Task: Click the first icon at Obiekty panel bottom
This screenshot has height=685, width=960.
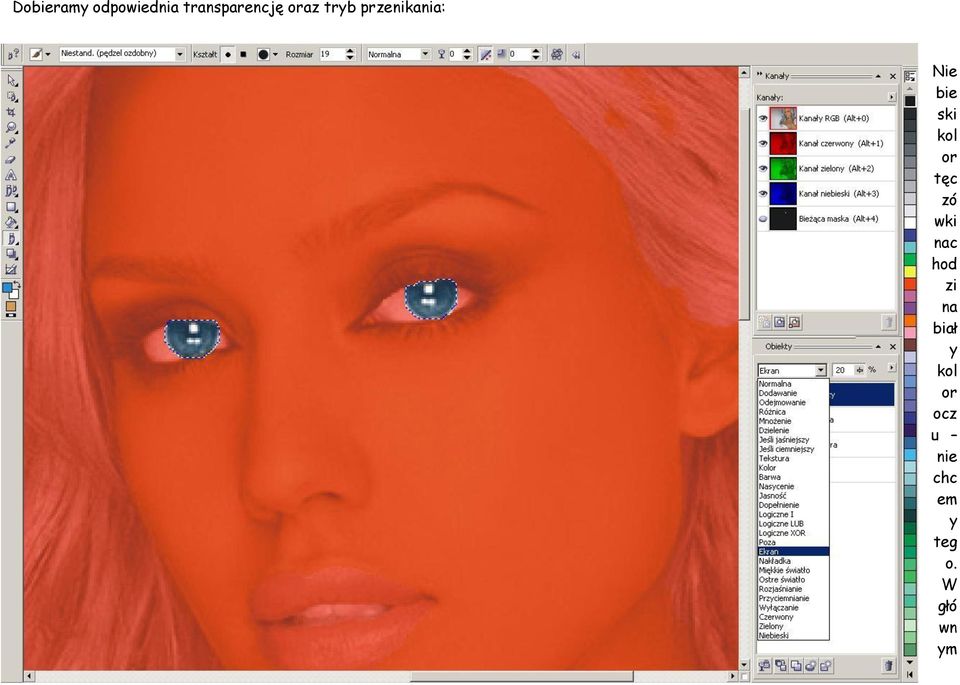Action: [765, 665]
